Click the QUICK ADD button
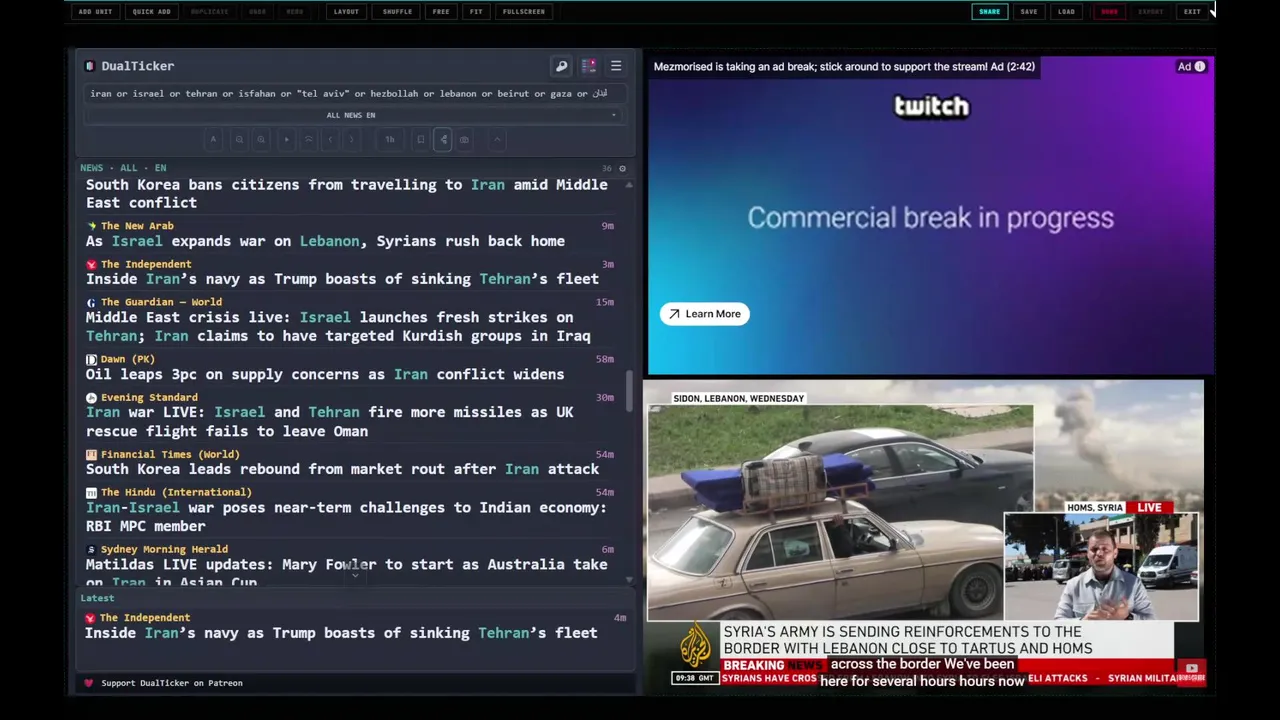This screenshot has height=720, width=1280. [151, 12]
